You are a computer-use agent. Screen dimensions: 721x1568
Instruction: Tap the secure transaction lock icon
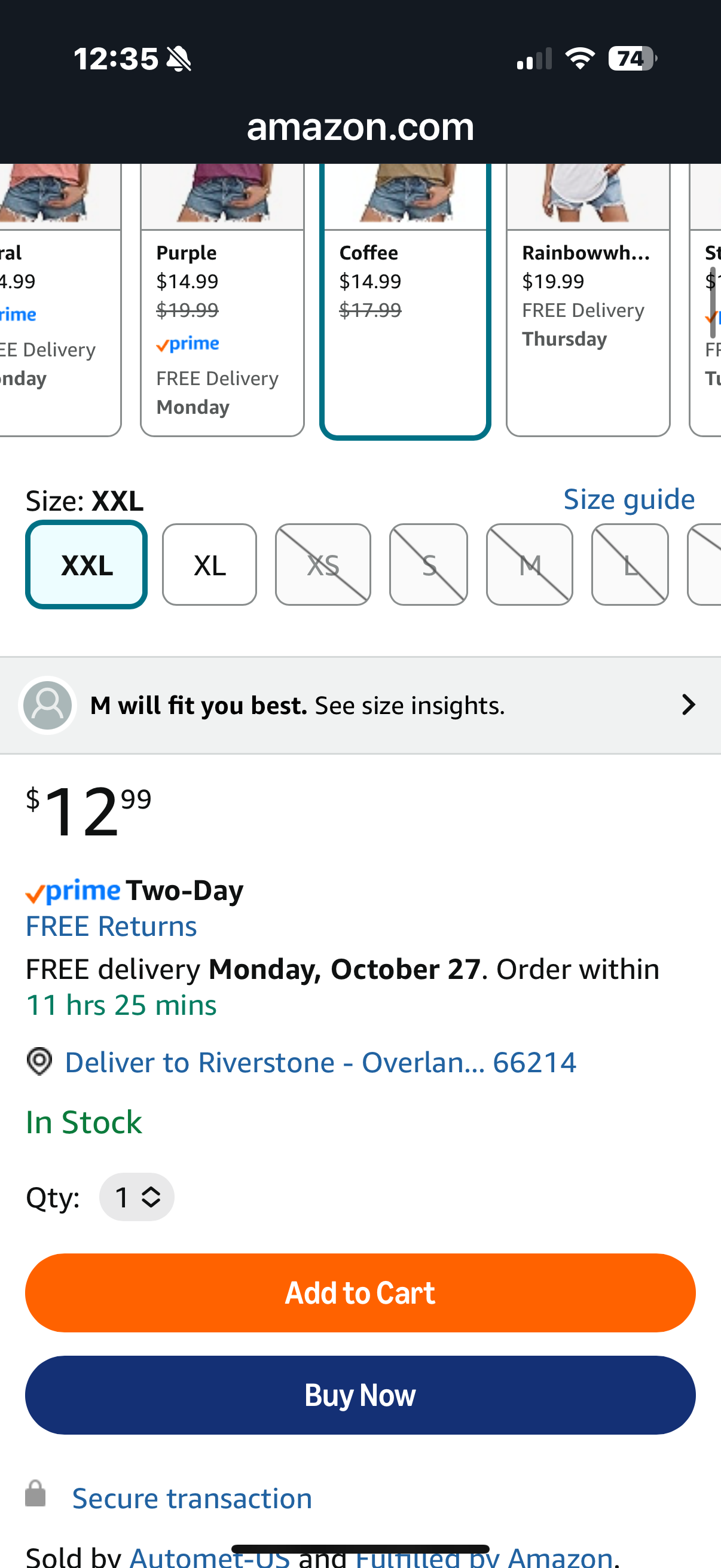35,1493
